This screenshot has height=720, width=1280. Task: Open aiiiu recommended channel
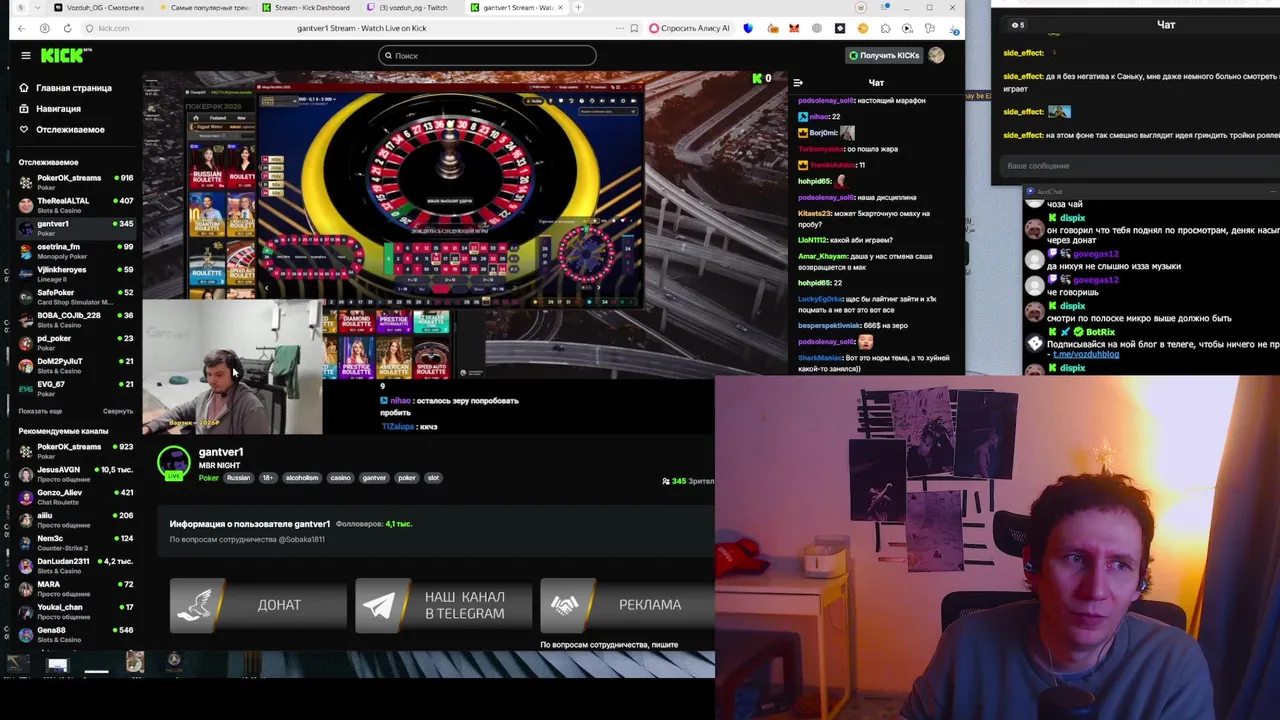pos(76,520)
